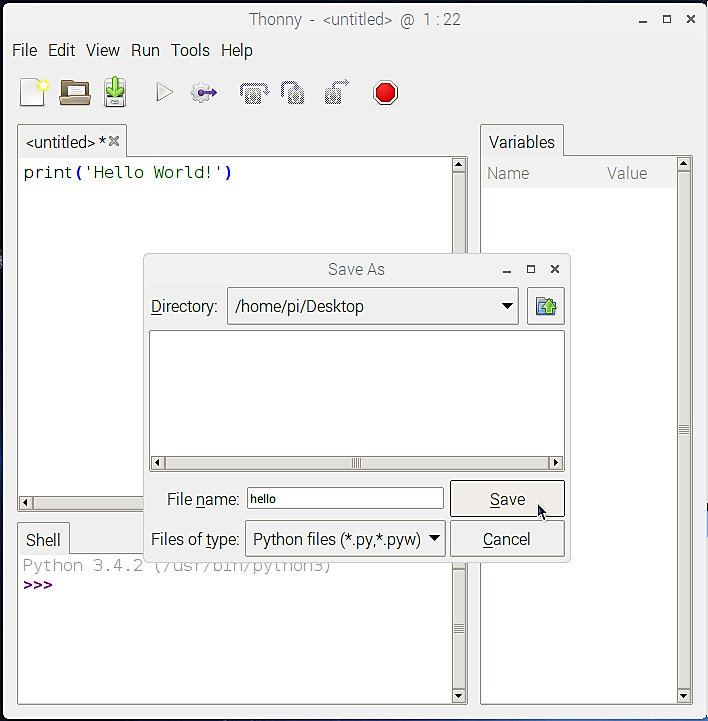Close the Save As dialog window
Image resolution: width=708 pixels, height=721 pixels.
[x=554, y=269]
